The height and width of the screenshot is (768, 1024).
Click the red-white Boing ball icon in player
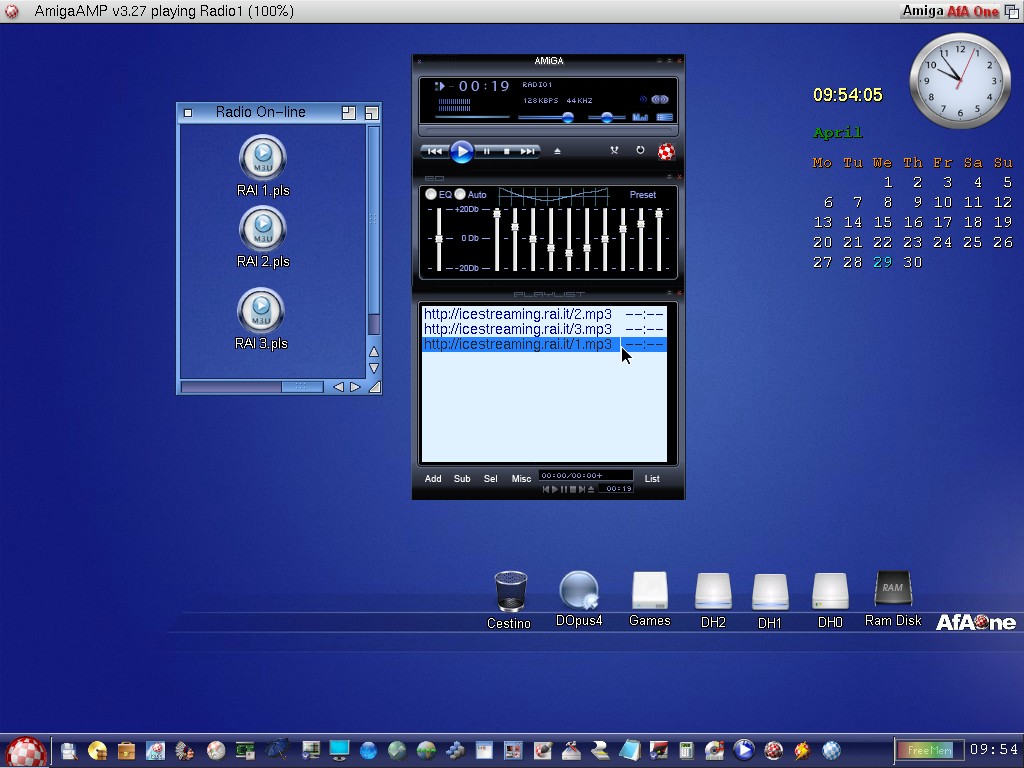click(666, 152)
